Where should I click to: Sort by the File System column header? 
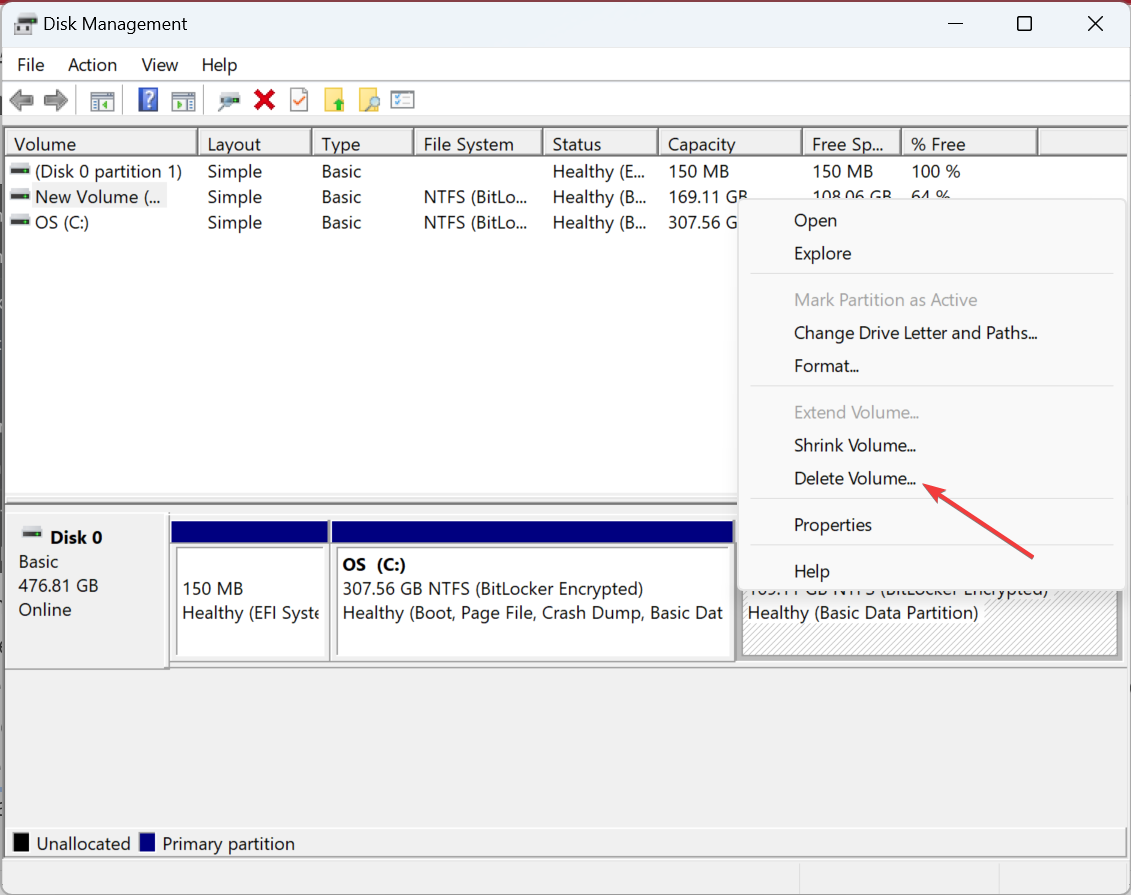[x=478, y=144]
